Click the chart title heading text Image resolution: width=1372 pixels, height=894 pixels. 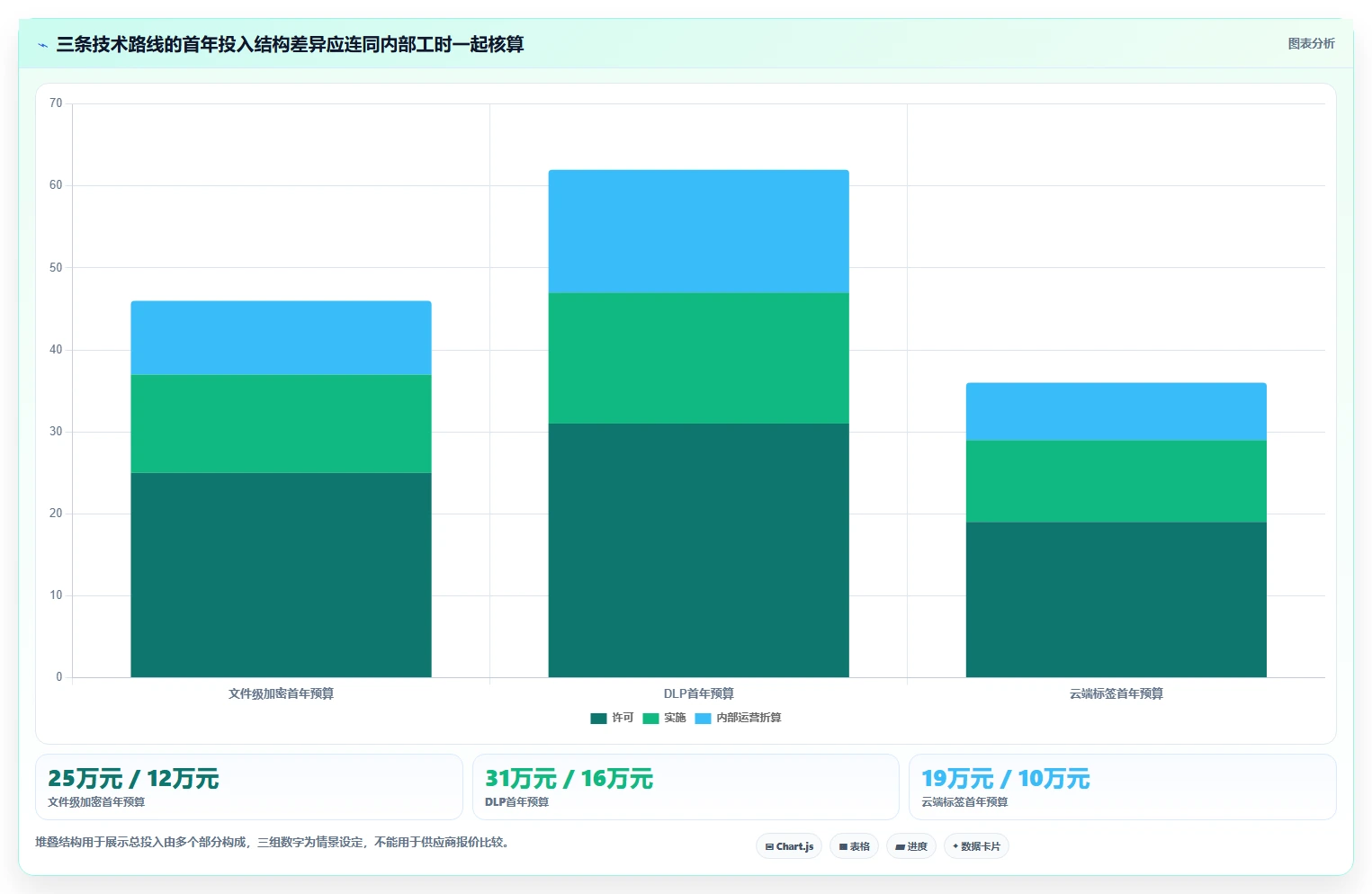(290, 44)
